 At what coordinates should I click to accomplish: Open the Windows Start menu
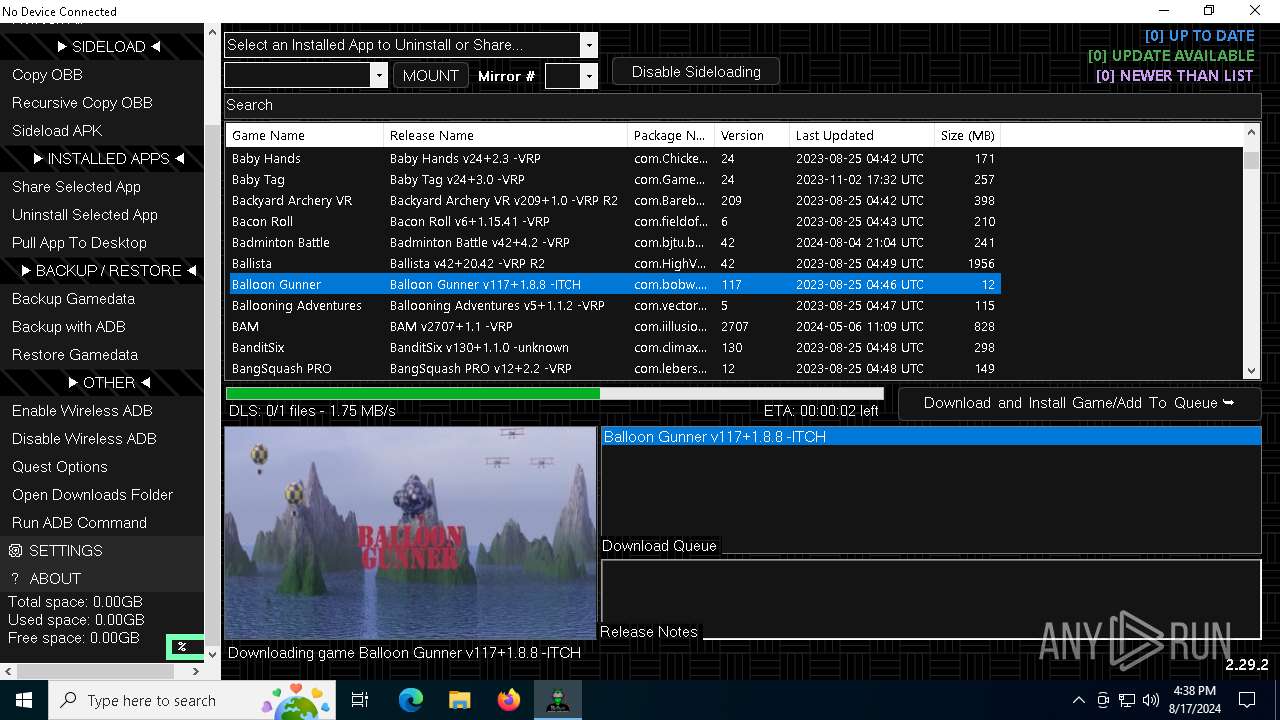[24, 700]
